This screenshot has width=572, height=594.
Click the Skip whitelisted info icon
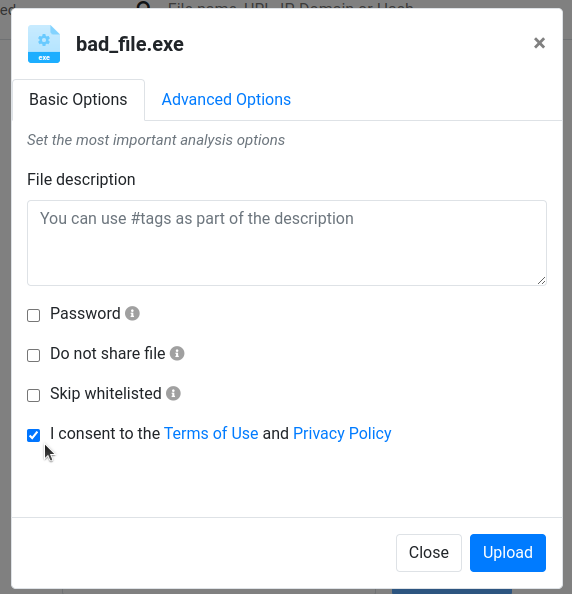point(173,393)
